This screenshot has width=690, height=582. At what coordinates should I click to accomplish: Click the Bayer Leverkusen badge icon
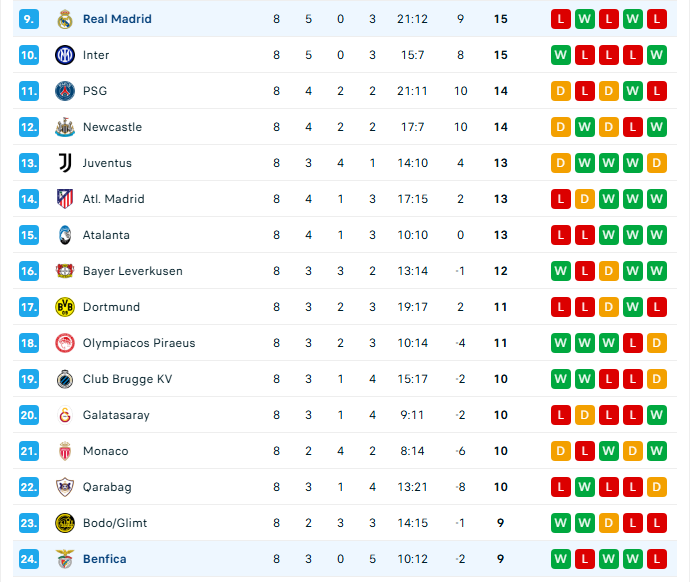(x=65, y=271)
